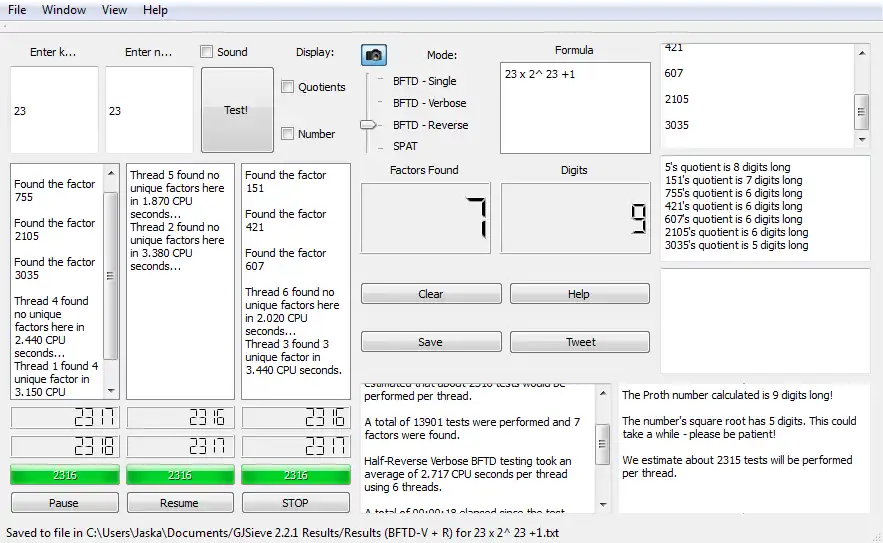Screen dimensions: 883x543
Task: Click the STOP button
Action: pyautogui.click(x=296, y=502)
